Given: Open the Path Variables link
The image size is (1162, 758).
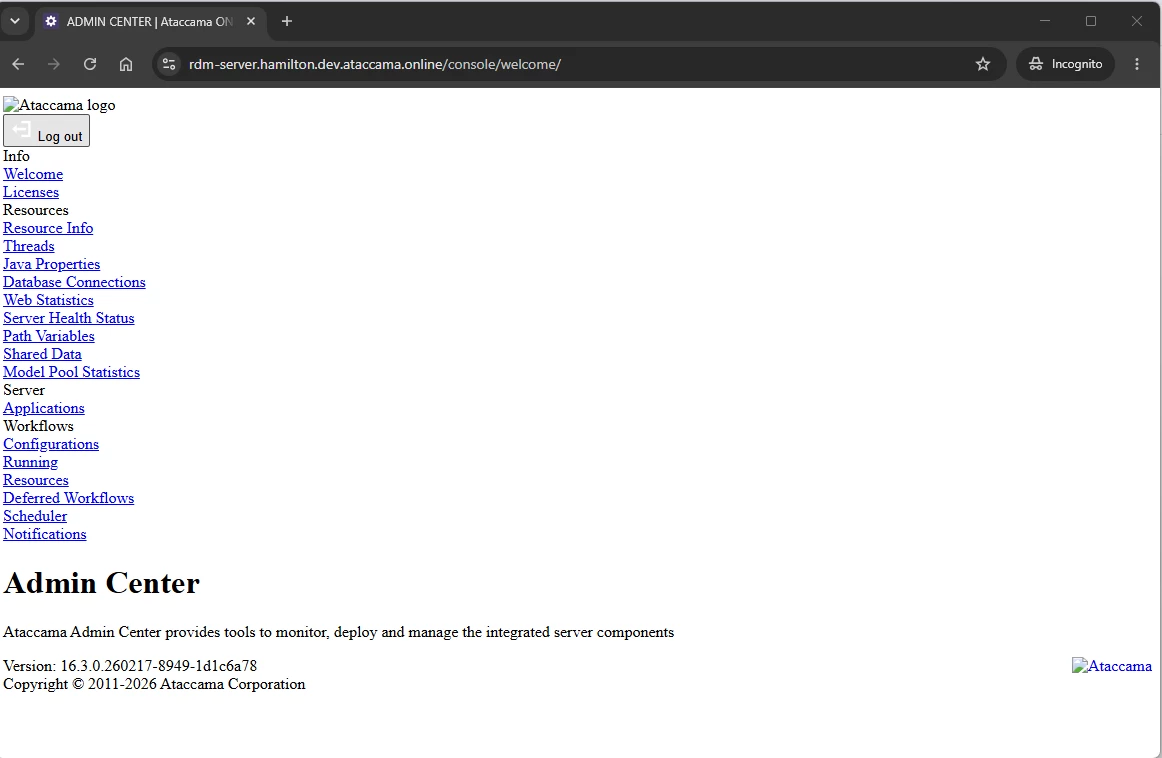Looking at the screenshot, I should pos(49,336).
